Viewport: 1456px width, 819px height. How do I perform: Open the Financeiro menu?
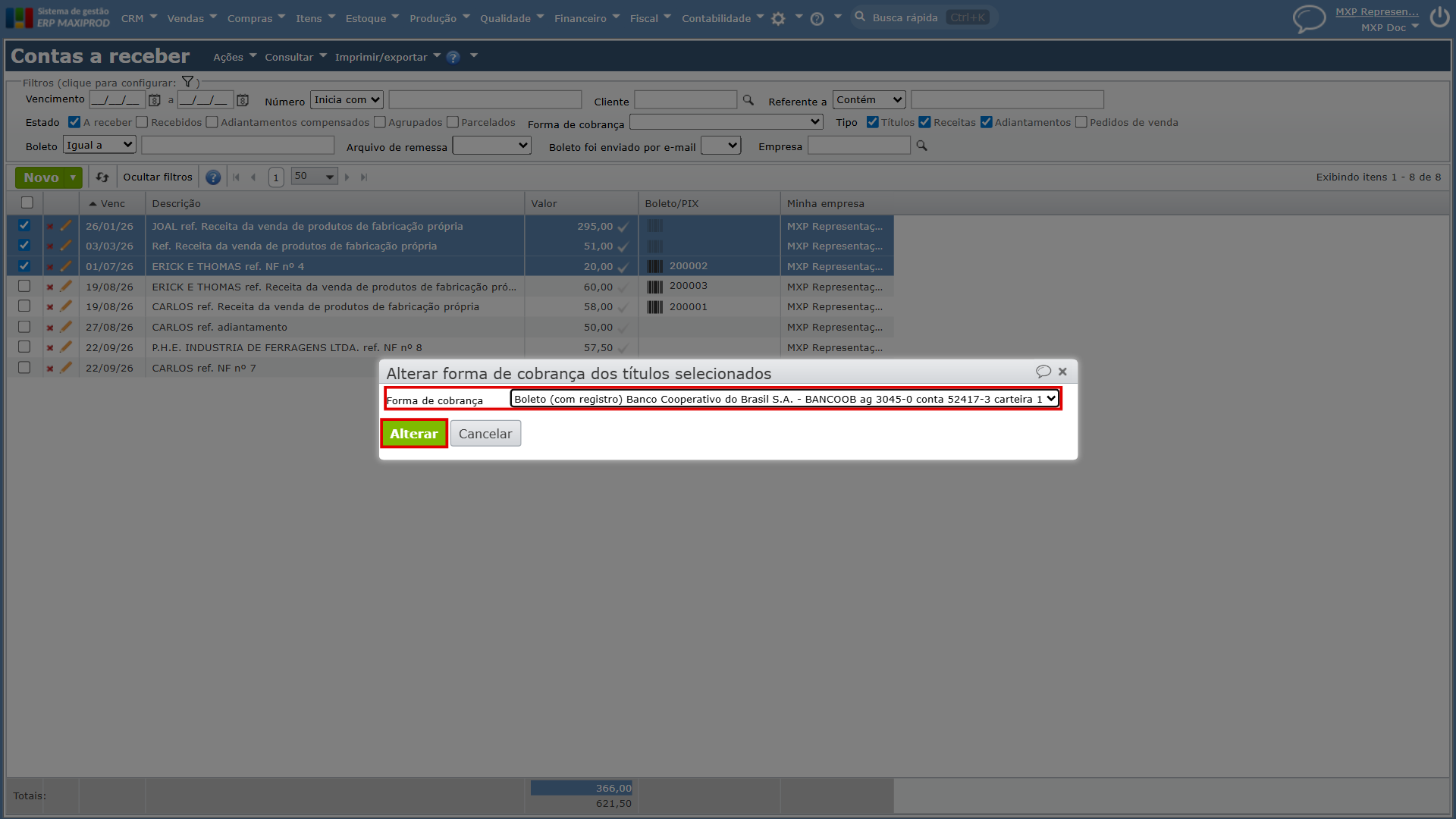point(587,18)
